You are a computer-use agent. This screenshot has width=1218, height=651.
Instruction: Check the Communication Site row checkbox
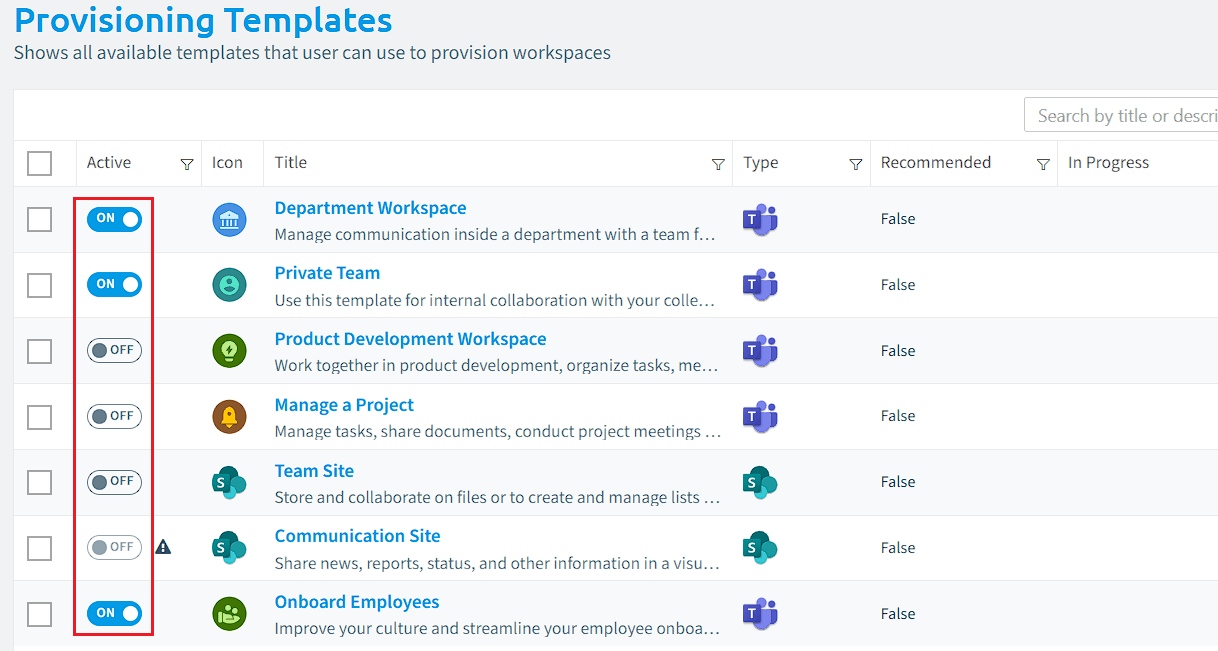(40, 548)
